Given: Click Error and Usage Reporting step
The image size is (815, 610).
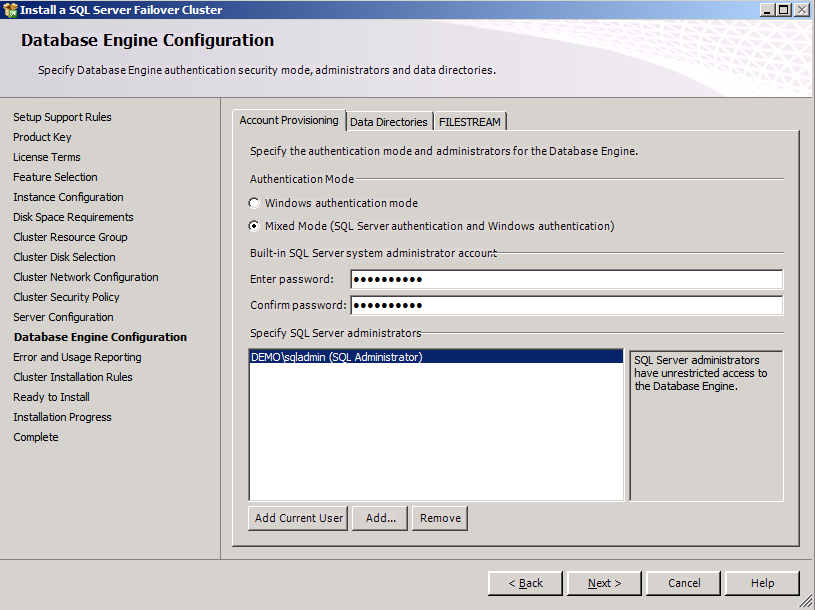Looking at the screenshot, I should click(x=77, y=357).
